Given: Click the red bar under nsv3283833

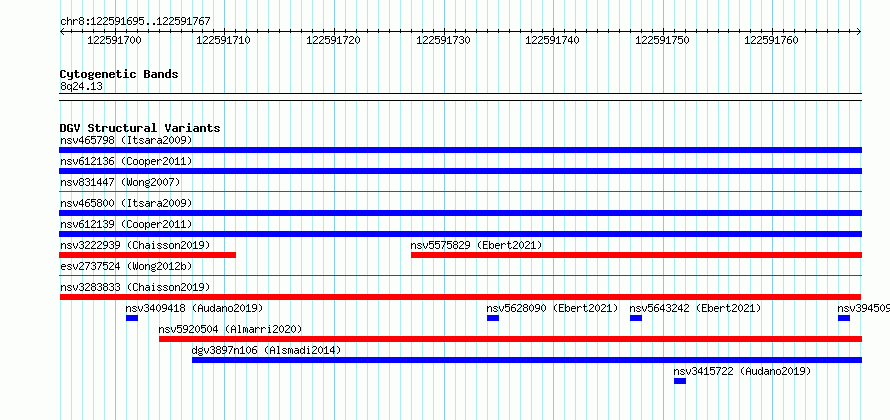Looking at the screenshot, I should click(460, 297).
